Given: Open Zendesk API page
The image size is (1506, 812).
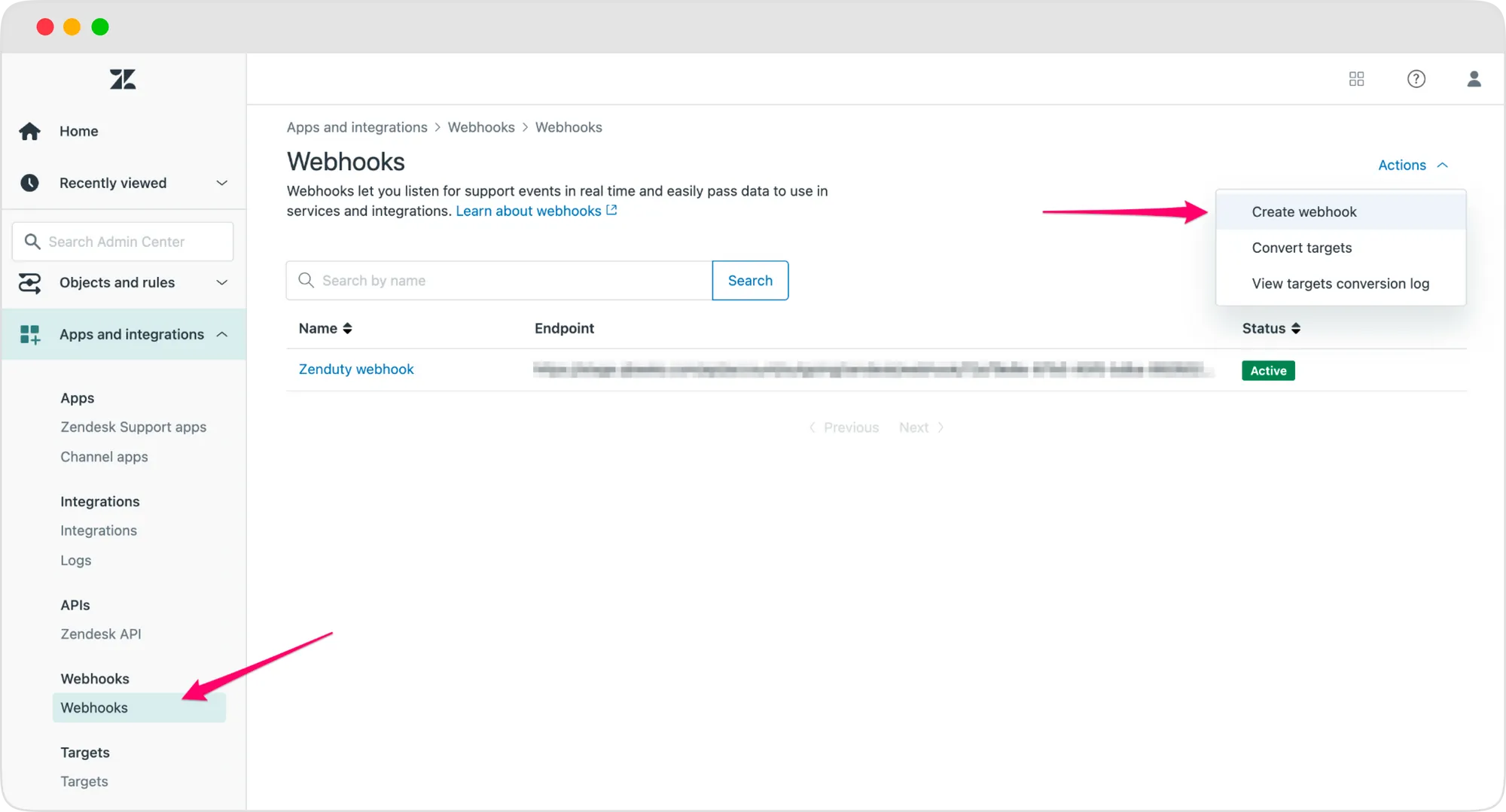Looking at the screenshot, I should (101, 634).
